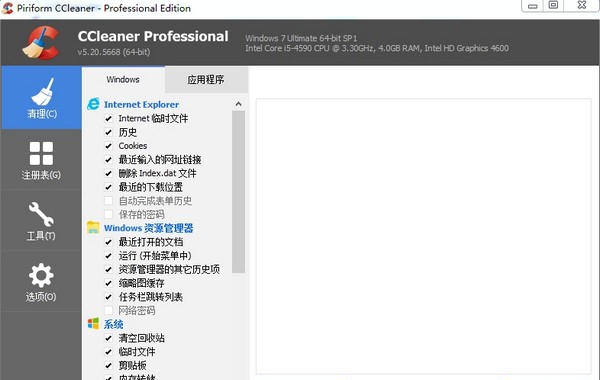The height and width of the screenshot is (380, 600).
Task: Open the 清理(C) cleaner section
Action: [41, 98]
